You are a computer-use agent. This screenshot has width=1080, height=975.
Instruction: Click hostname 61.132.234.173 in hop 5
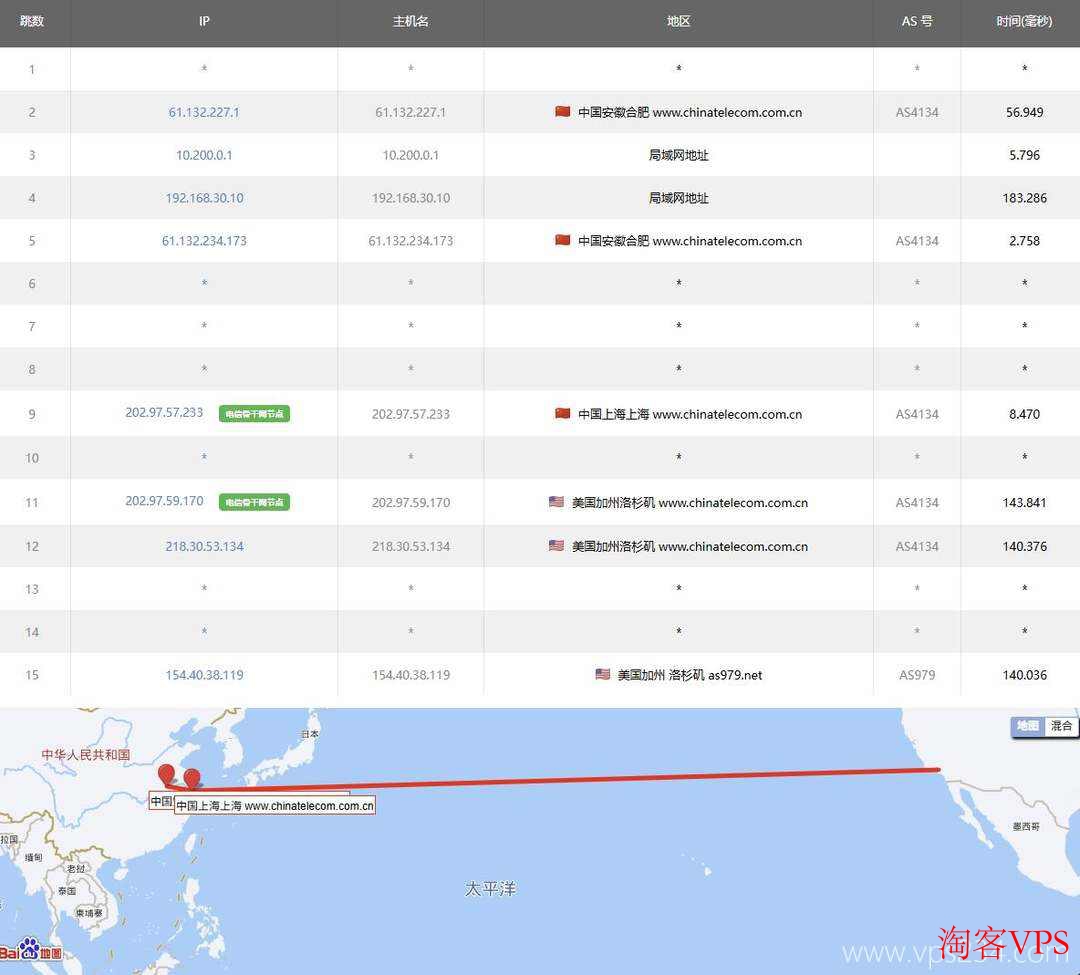(x=411, y=240)
